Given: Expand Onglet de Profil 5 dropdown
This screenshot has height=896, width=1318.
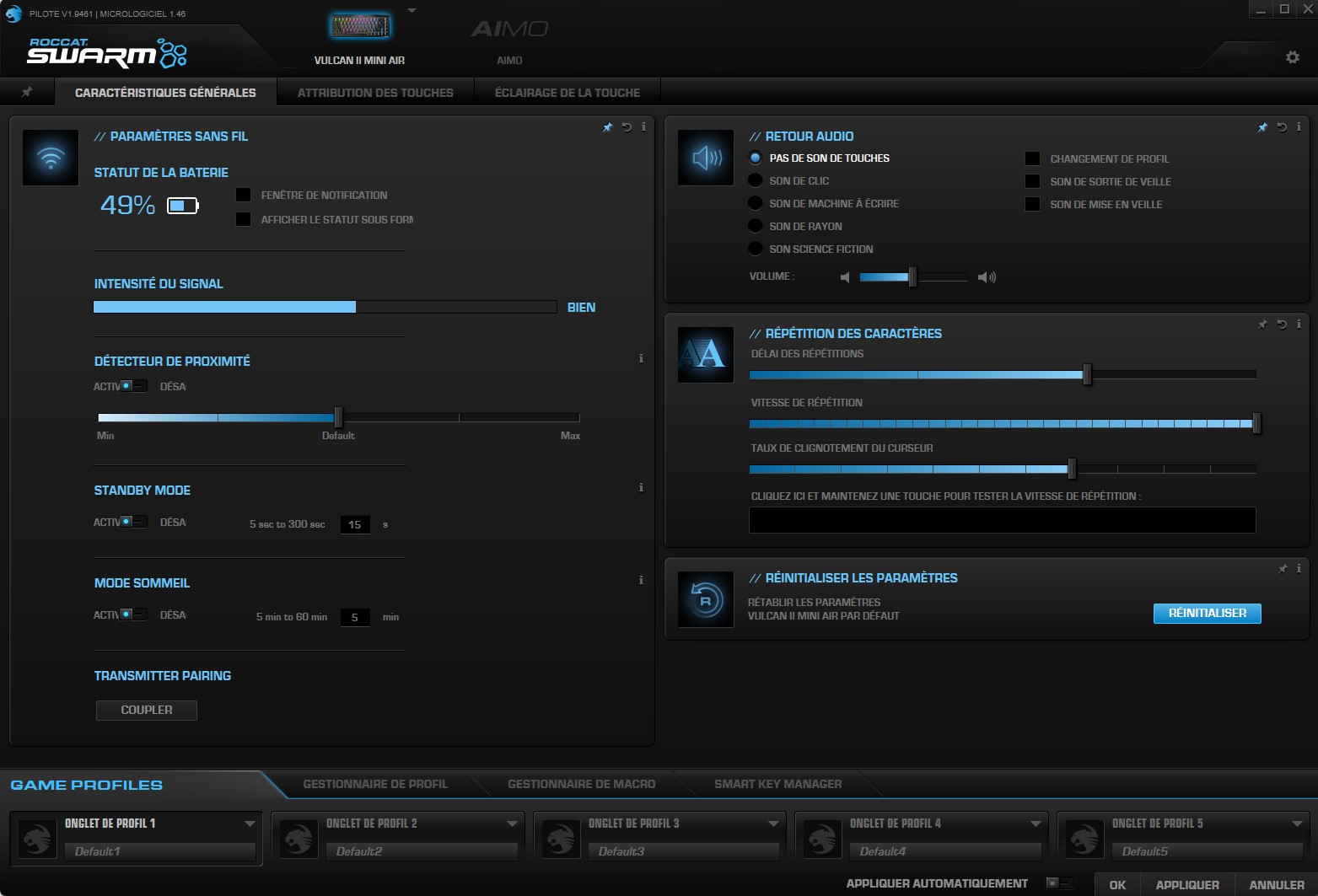Looking at the screenshot, I should point(1298,824).
